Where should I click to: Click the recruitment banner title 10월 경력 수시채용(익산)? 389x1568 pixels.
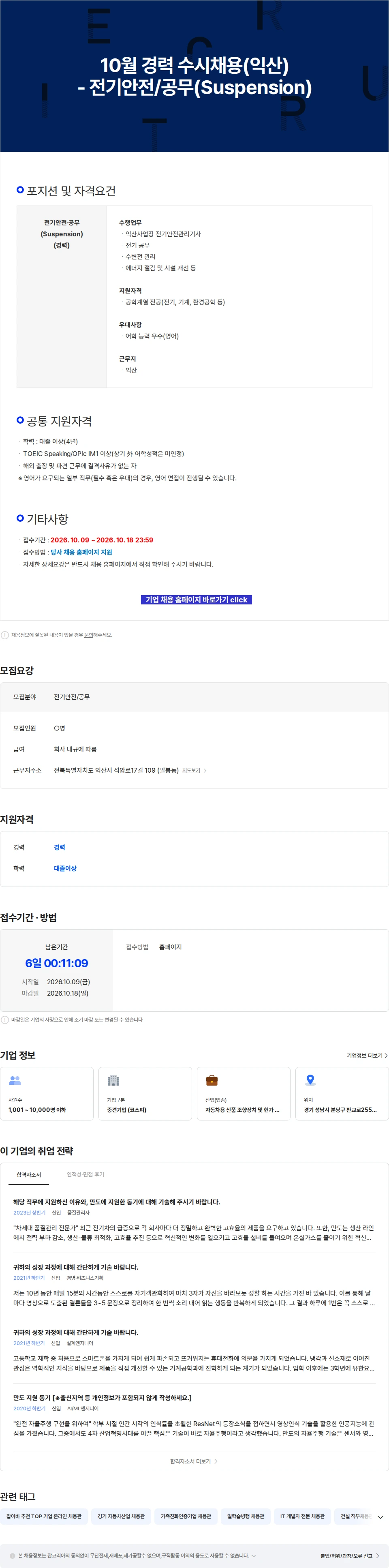194,65
